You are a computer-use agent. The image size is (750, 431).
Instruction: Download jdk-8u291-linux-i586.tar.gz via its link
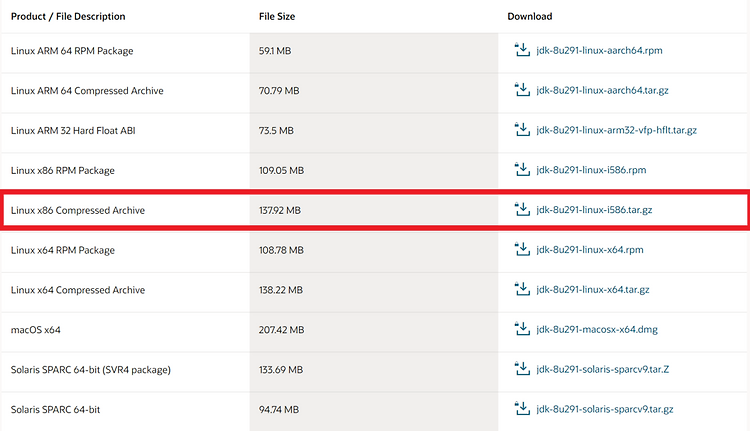point(594,210)
